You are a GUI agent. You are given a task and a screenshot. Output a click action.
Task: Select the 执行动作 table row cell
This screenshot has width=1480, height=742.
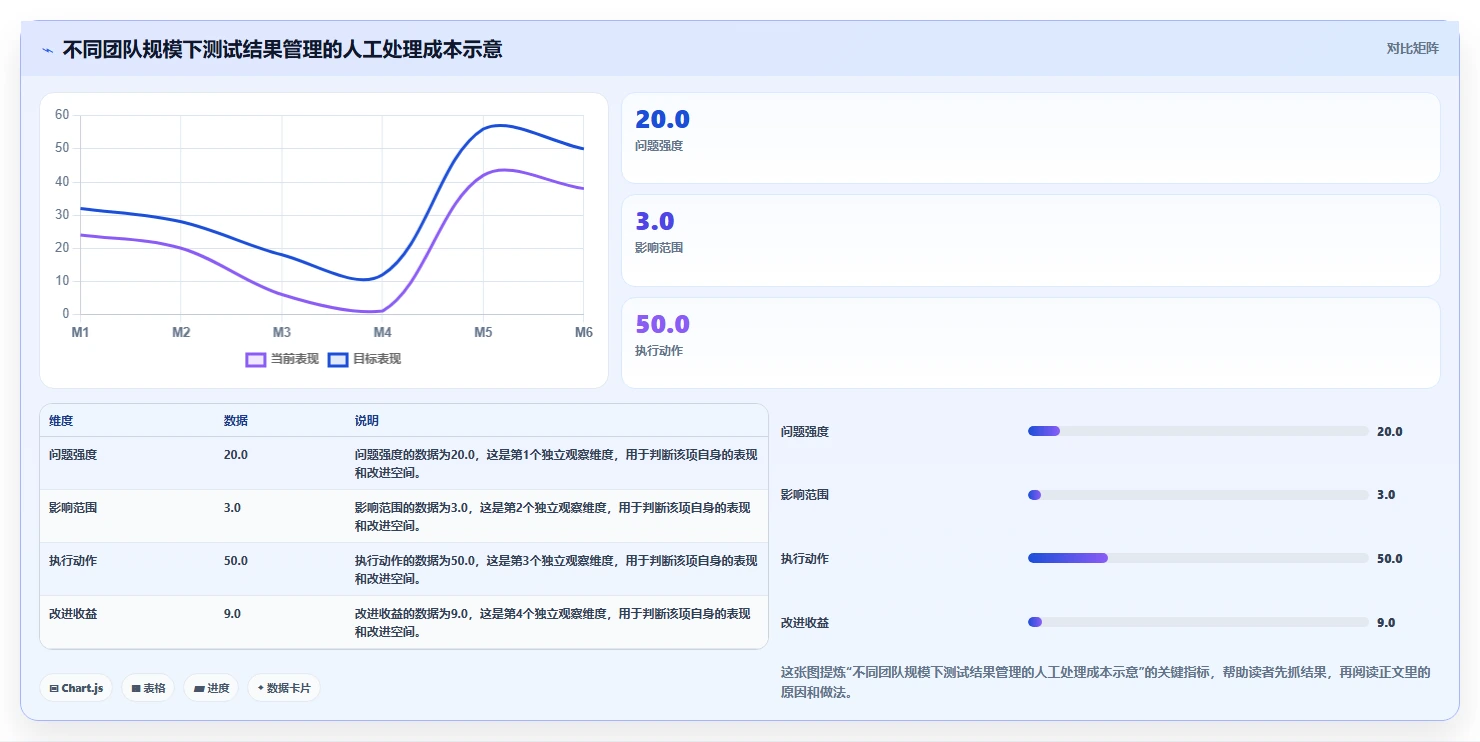coord(73,560)
